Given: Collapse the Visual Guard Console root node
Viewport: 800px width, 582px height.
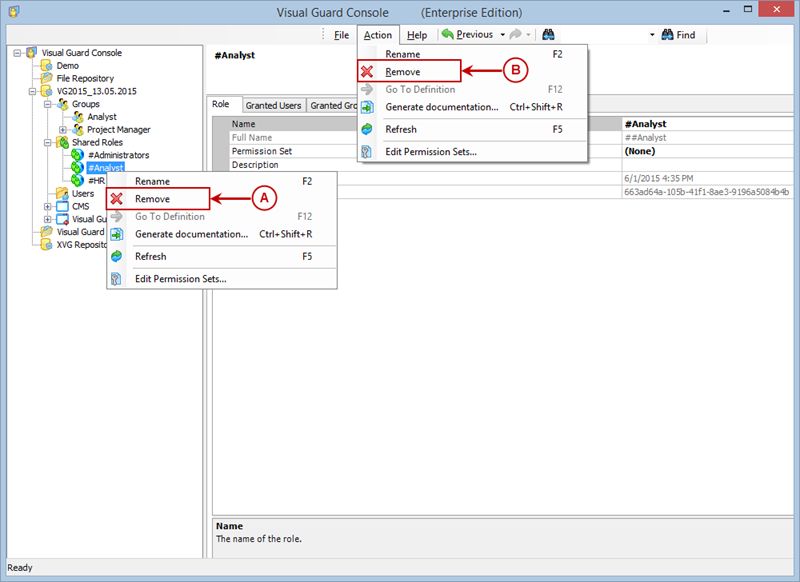Looking at the screenshot, I should (x=17, y=53).
